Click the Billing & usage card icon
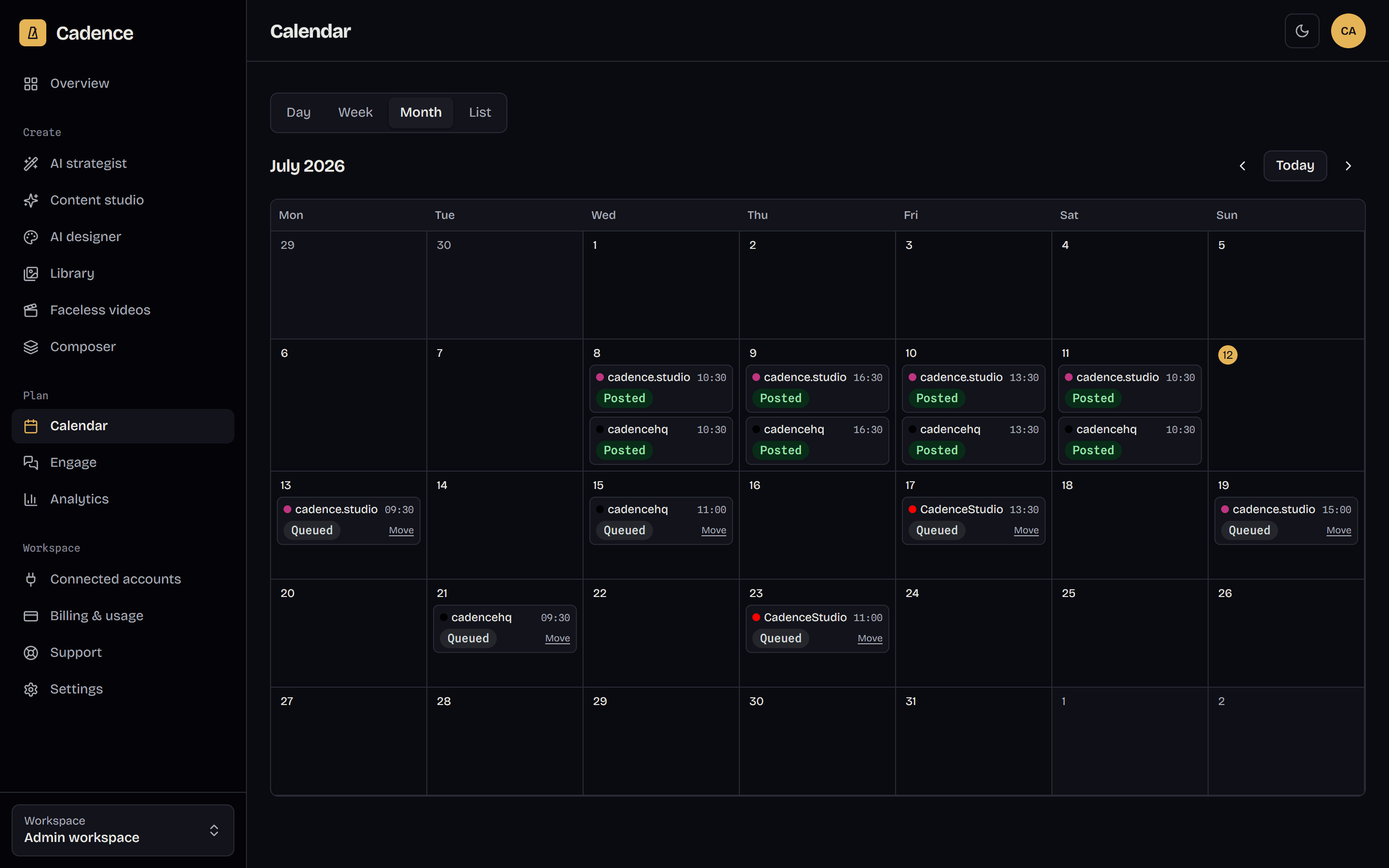This screenshot has height=868, width=1389. 31,616
